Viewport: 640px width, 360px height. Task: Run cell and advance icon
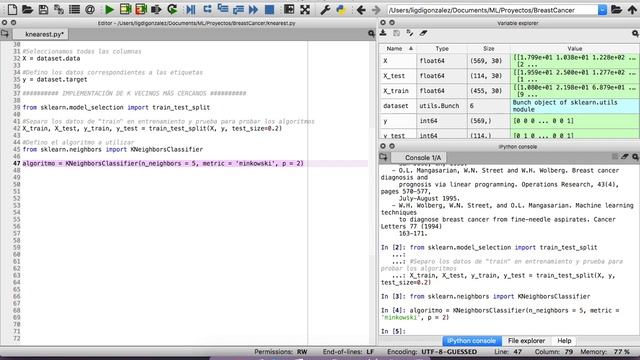coord(141,9)
